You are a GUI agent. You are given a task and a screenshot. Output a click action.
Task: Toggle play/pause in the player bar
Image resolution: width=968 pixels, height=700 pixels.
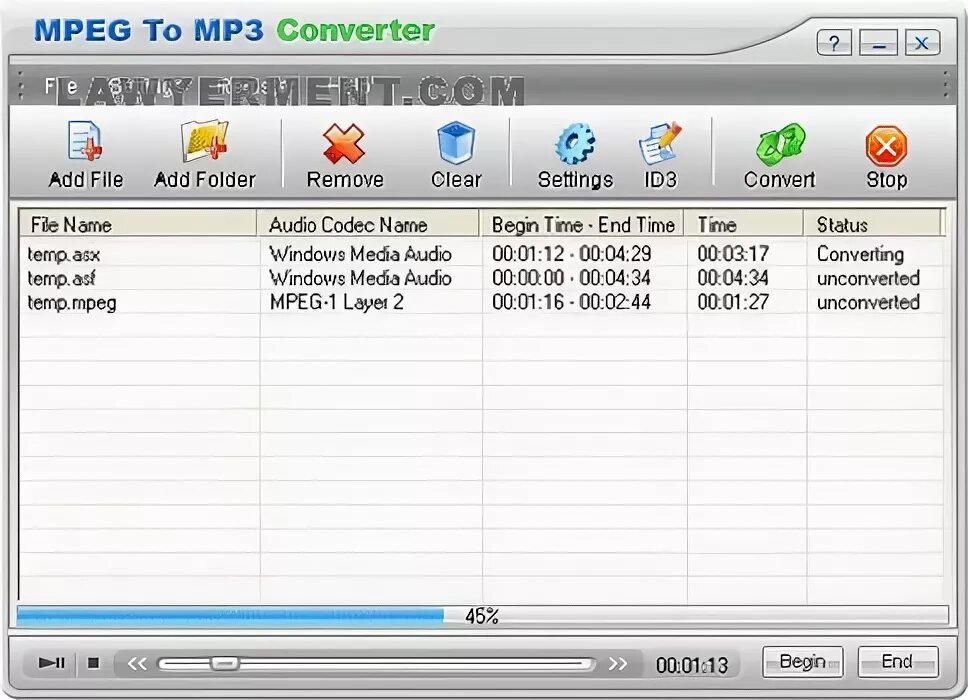point(51,663)
